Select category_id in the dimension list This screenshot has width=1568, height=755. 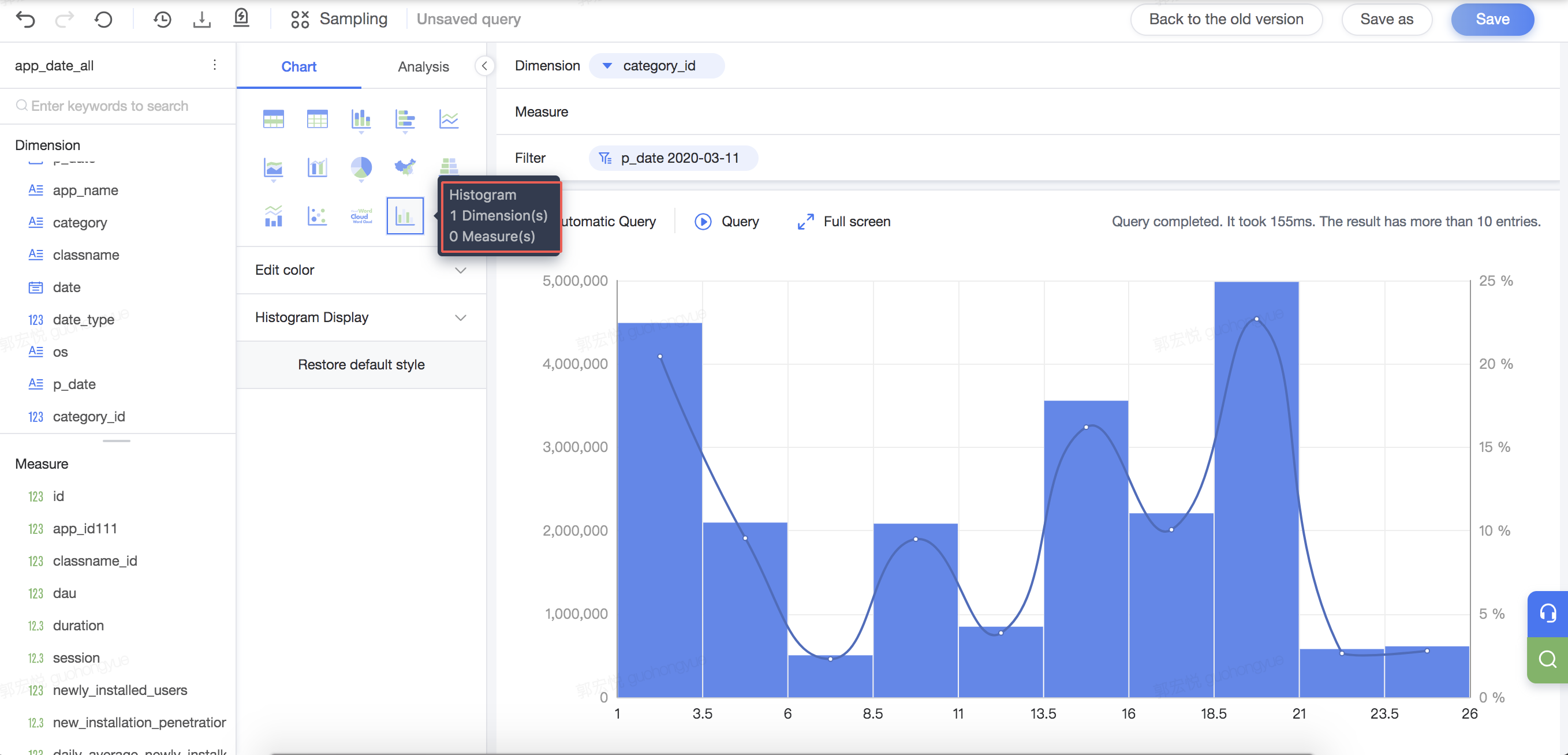[89, 417]
